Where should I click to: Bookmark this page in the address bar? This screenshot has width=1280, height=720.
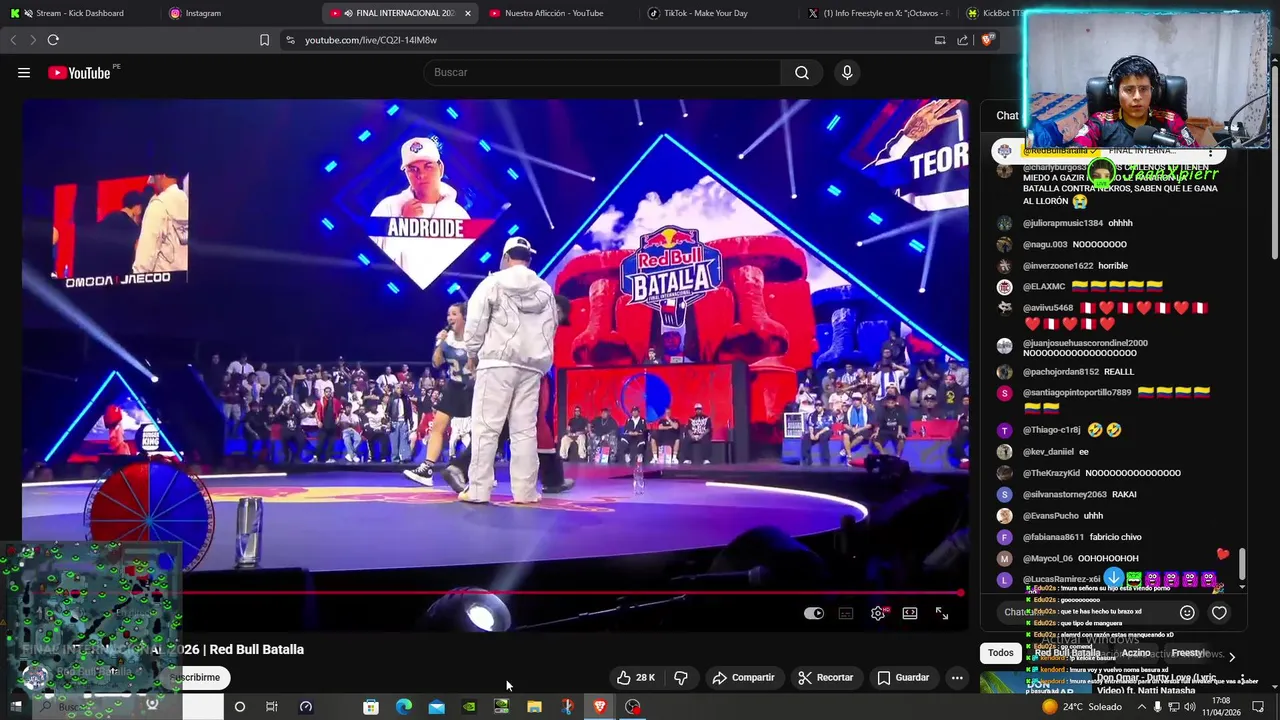point(264,40)
